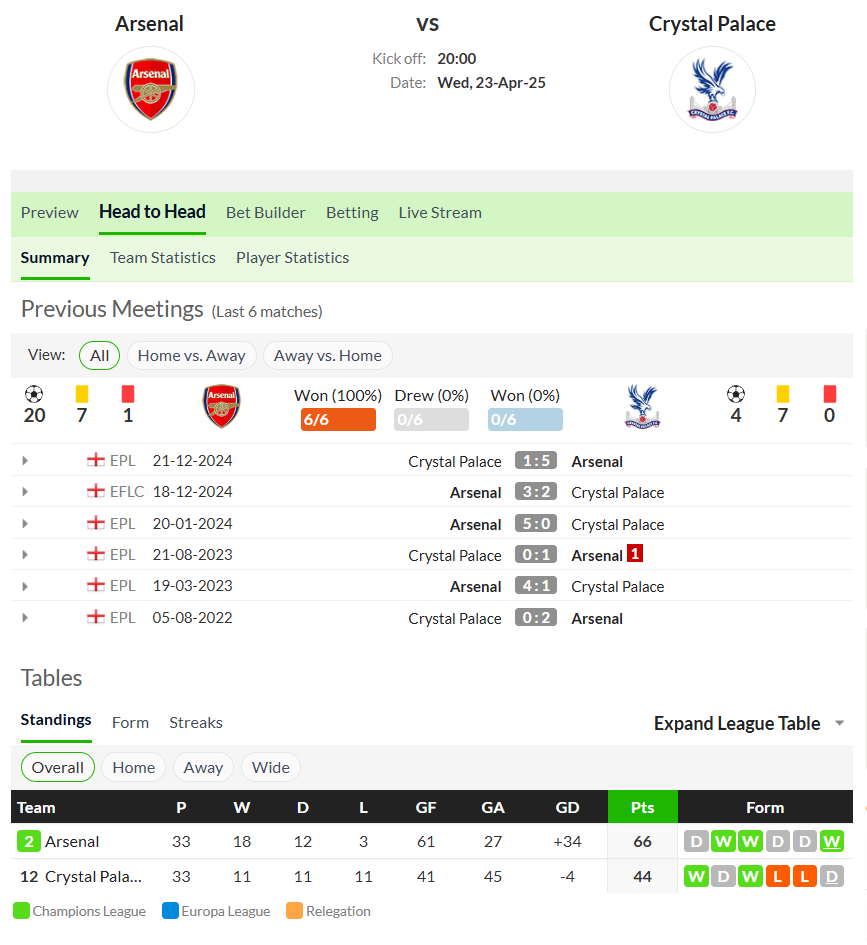867x945 pixels.
Task: Expand the 18-12-2024 EFLC match row
Action: [25, 492]
